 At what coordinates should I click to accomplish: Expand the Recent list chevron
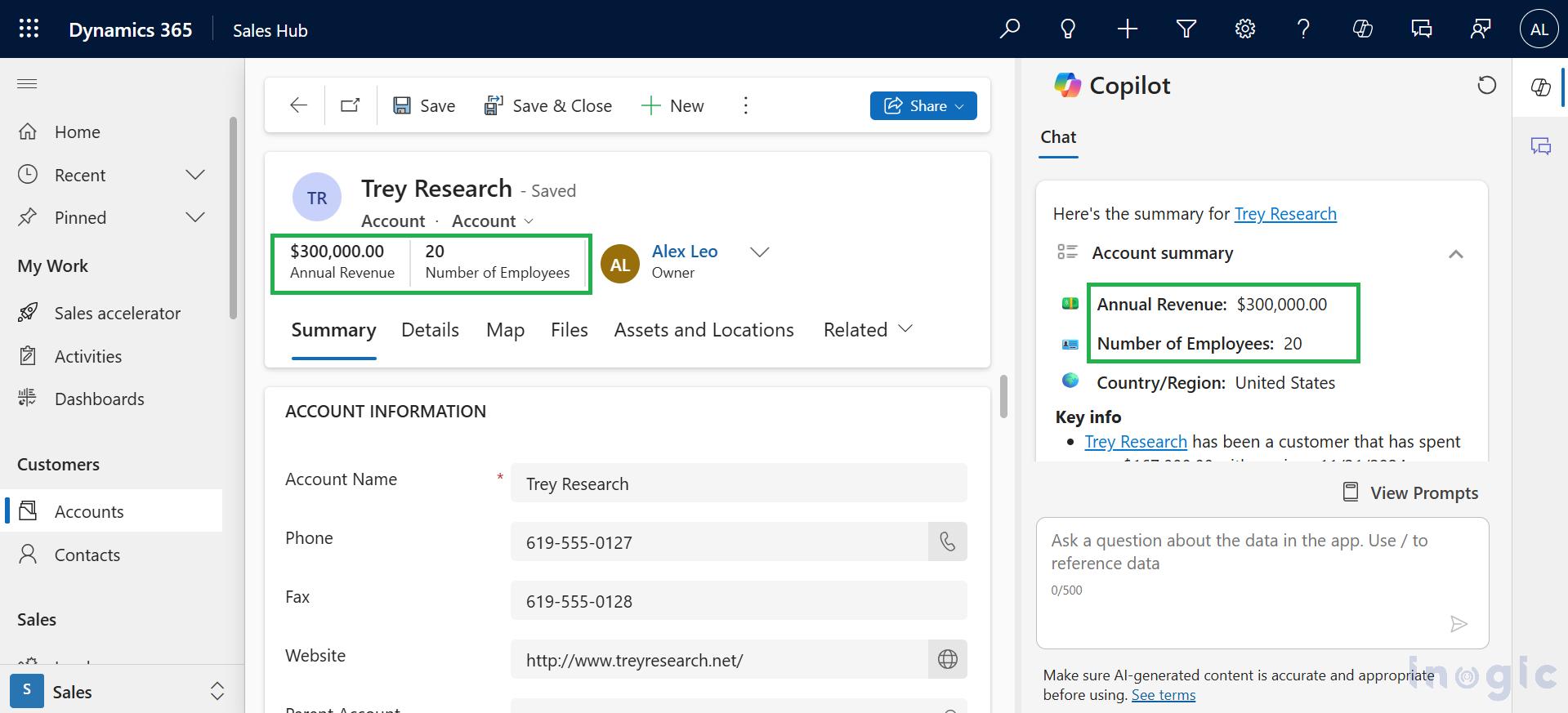(x=195, y=175)
